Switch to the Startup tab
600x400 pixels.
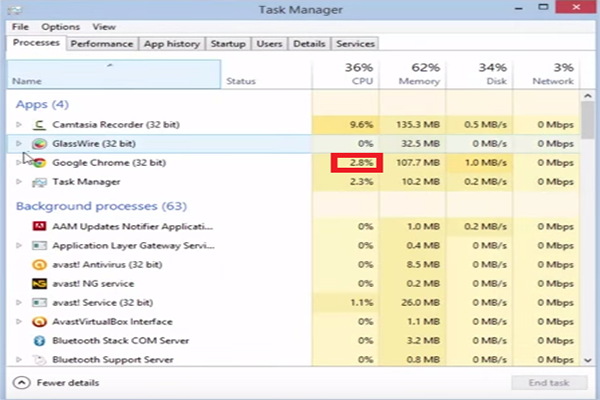pos(228,44)
